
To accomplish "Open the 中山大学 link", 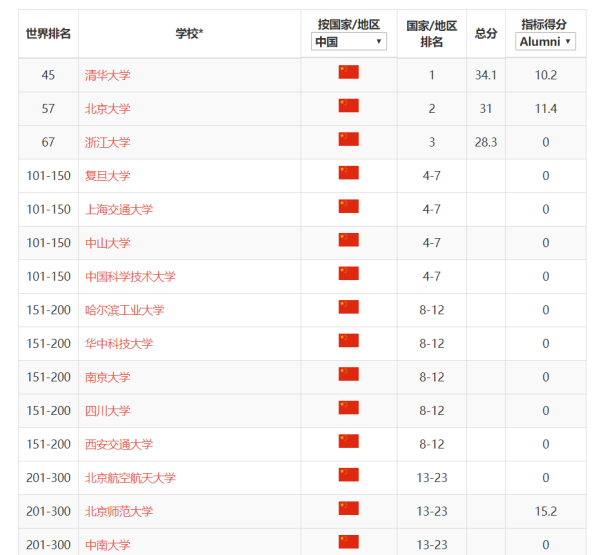I will [108, 243].
